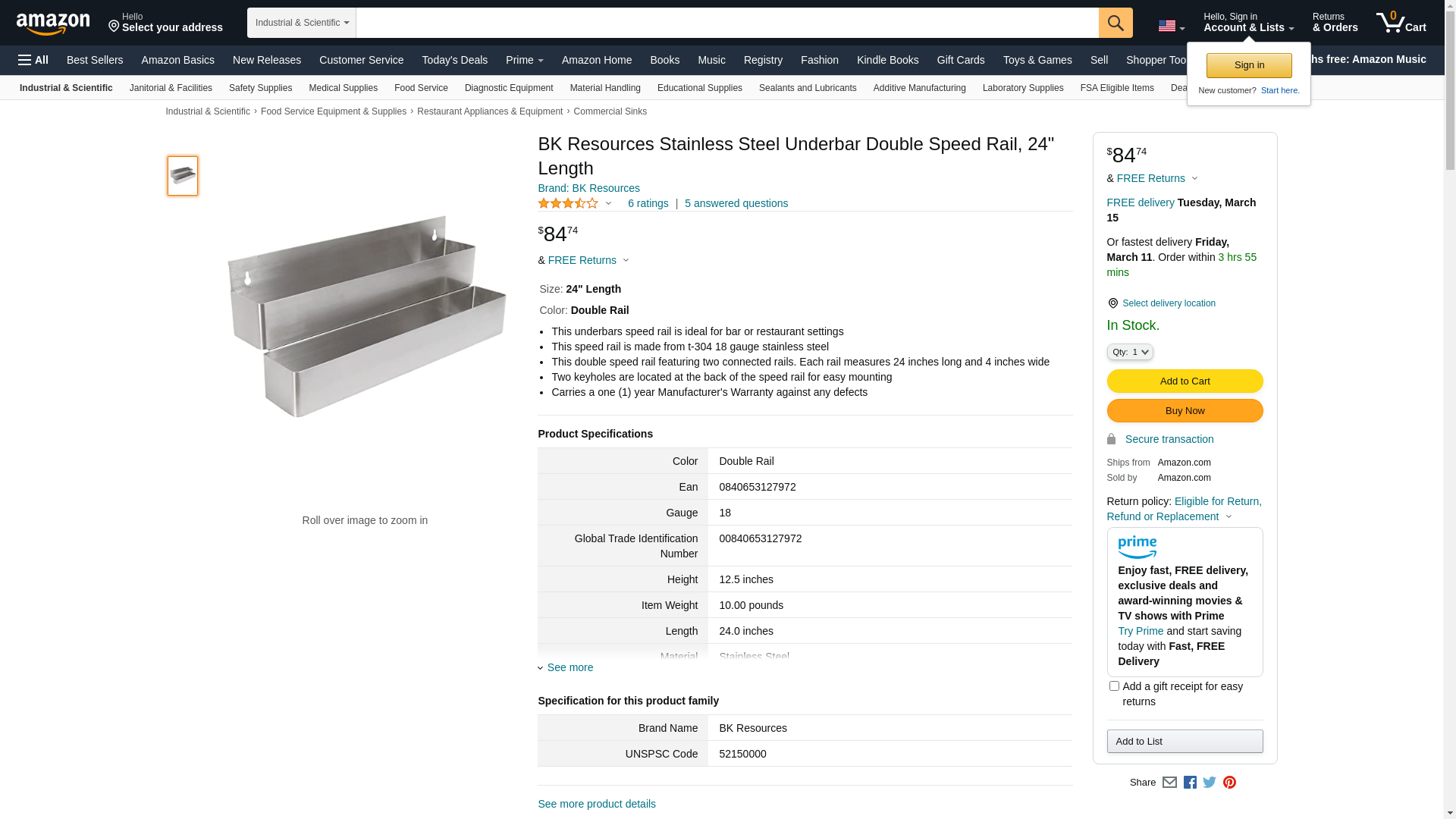Enable the gift receipt checkbox

(x=1114, y=686)
